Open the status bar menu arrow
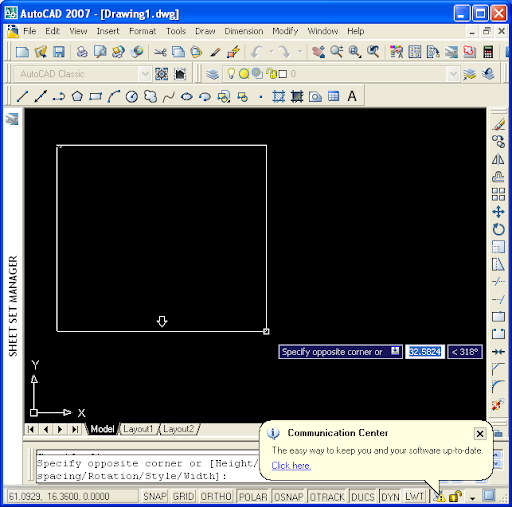This screenshot has height=507, width=512. click(472, 498)
